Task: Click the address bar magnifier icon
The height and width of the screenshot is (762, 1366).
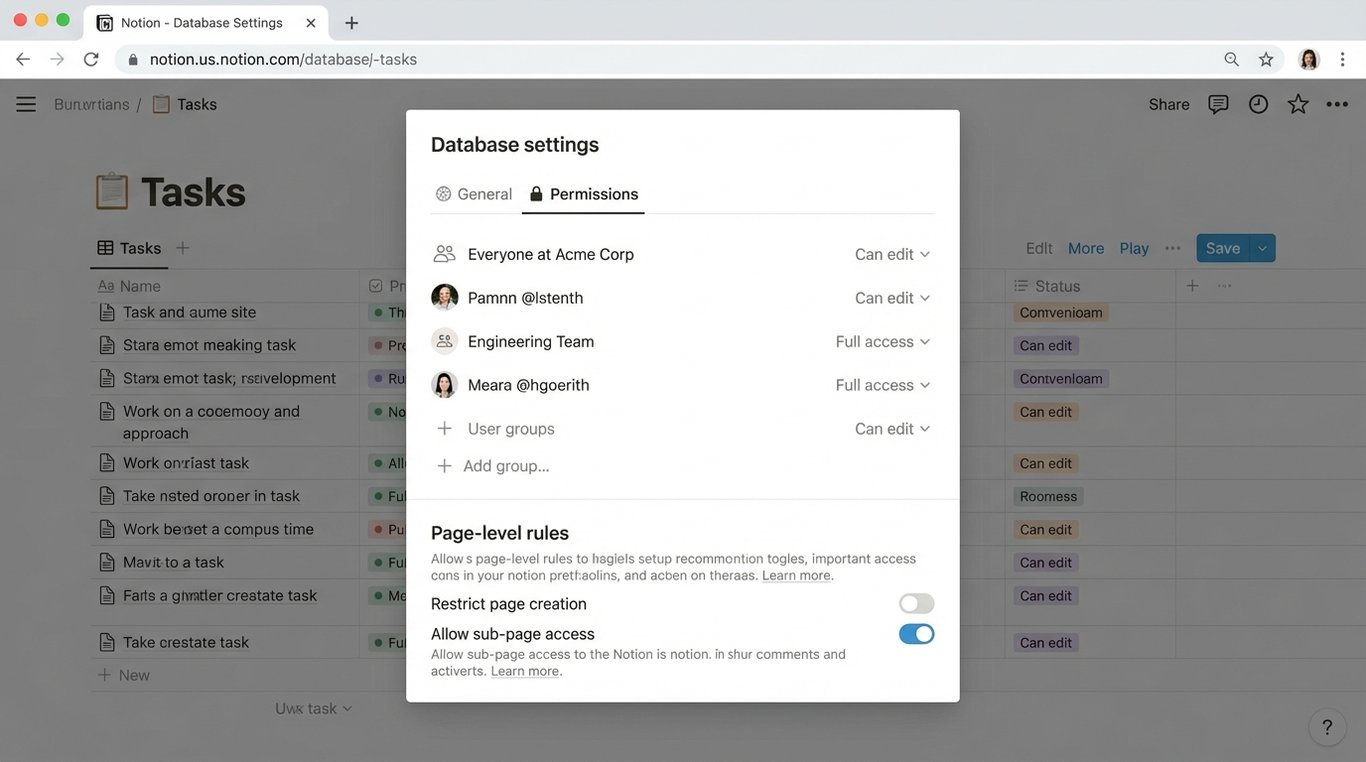Action: (1232, 59)
